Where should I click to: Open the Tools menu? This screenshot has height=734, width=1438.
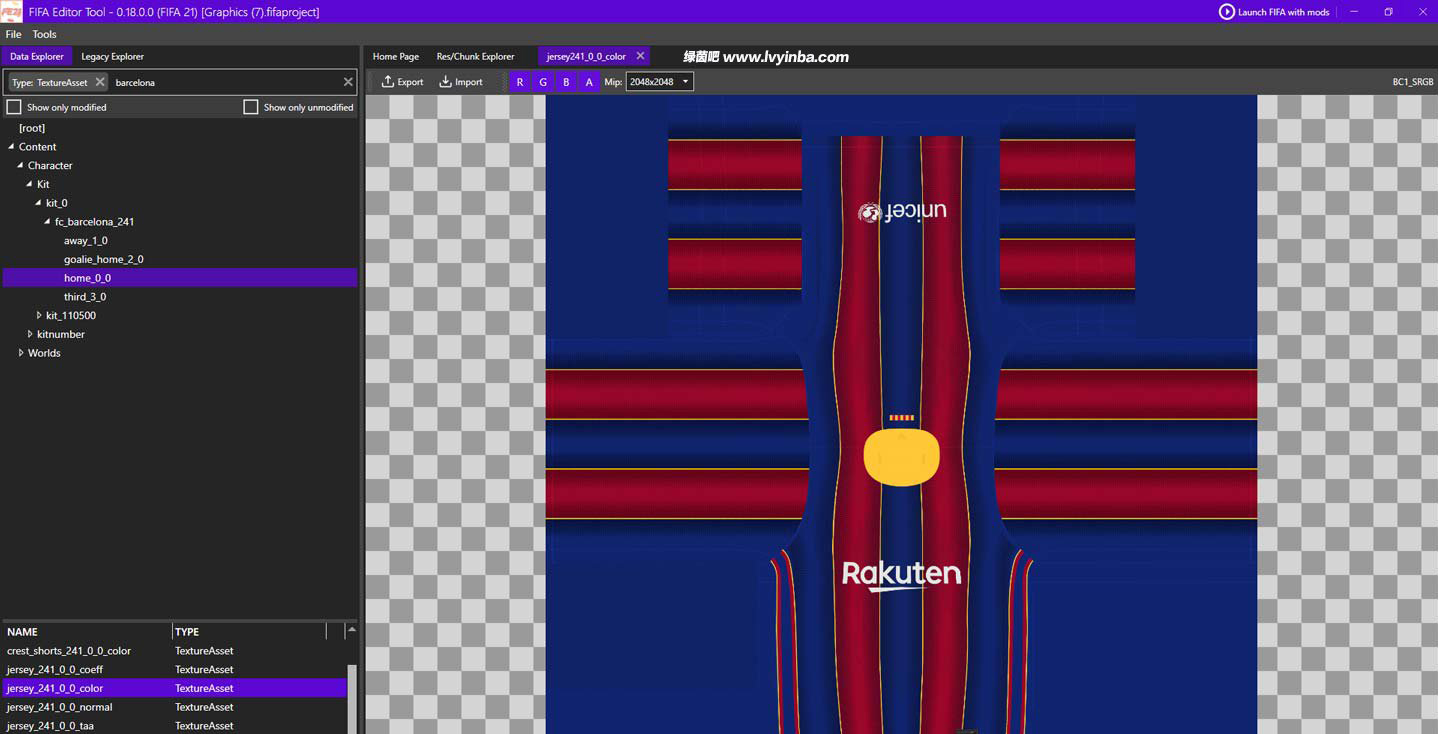pyautogui.click(x=44, y=34)
